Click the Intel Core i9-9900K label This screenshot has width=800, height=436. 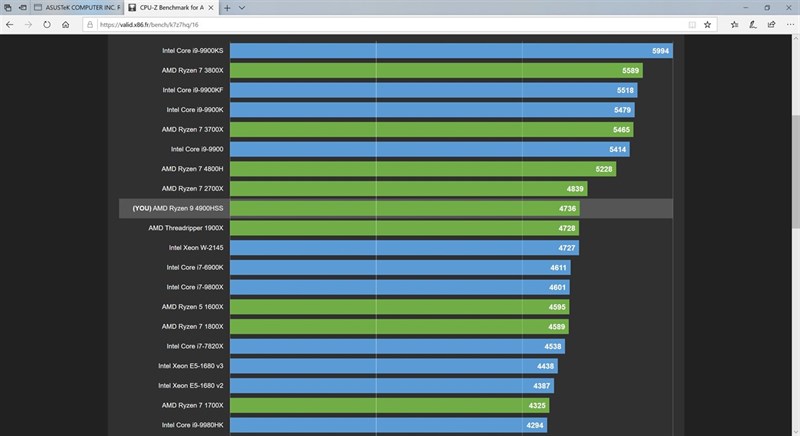coord(195,110)
